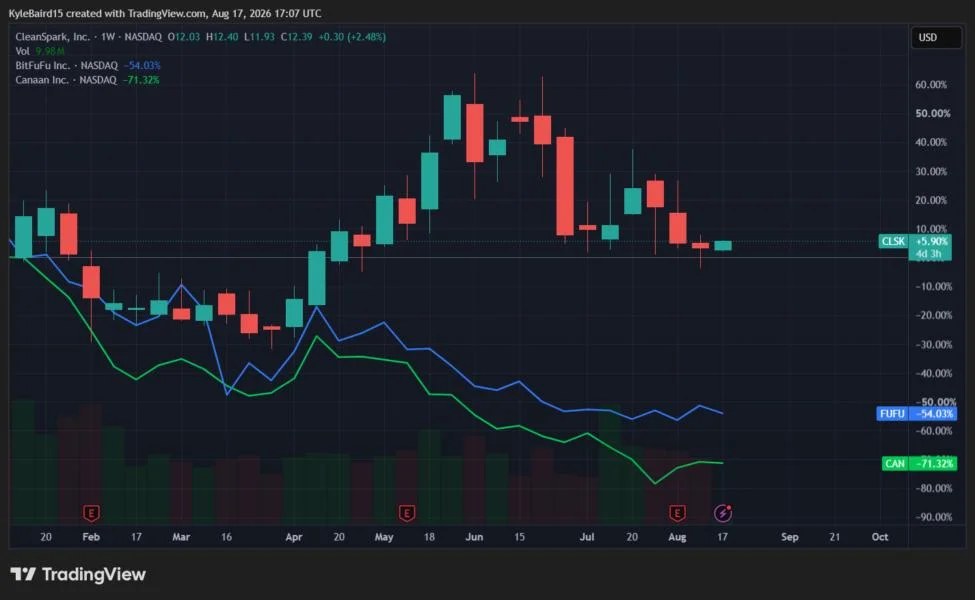
Task: Click the May label on the time axis
Action: (x=384, y=537)
